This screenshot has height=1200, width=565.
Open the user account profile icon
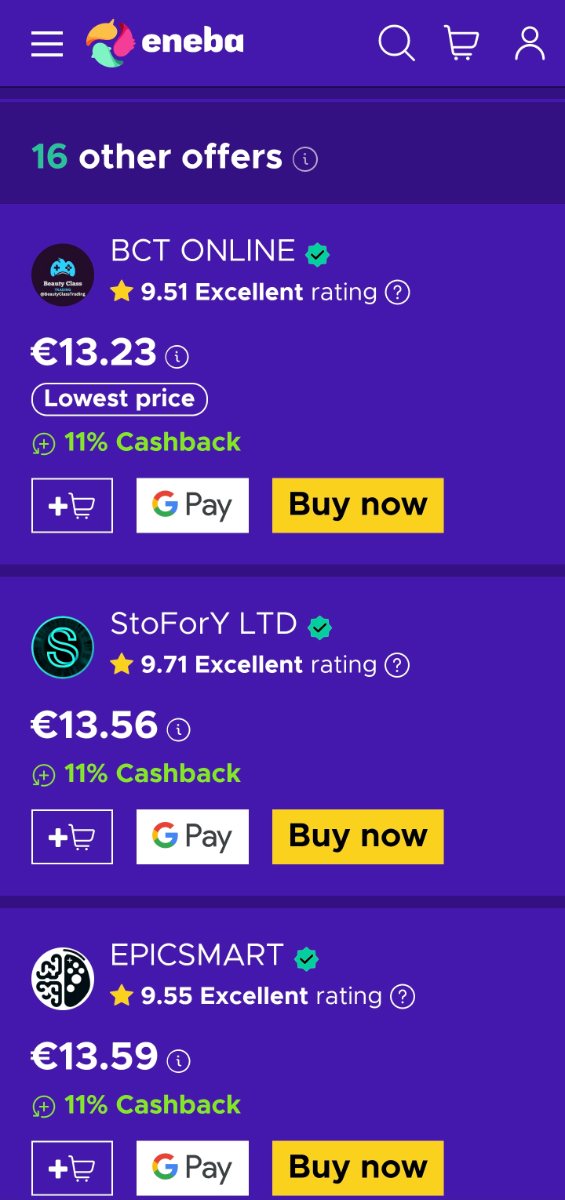click(529, 43)
